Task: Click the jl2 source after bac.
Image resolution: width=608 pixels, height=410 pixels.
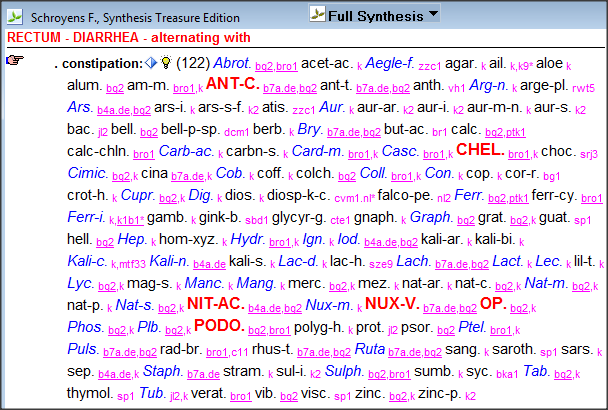Action: (x=103, y=133)
